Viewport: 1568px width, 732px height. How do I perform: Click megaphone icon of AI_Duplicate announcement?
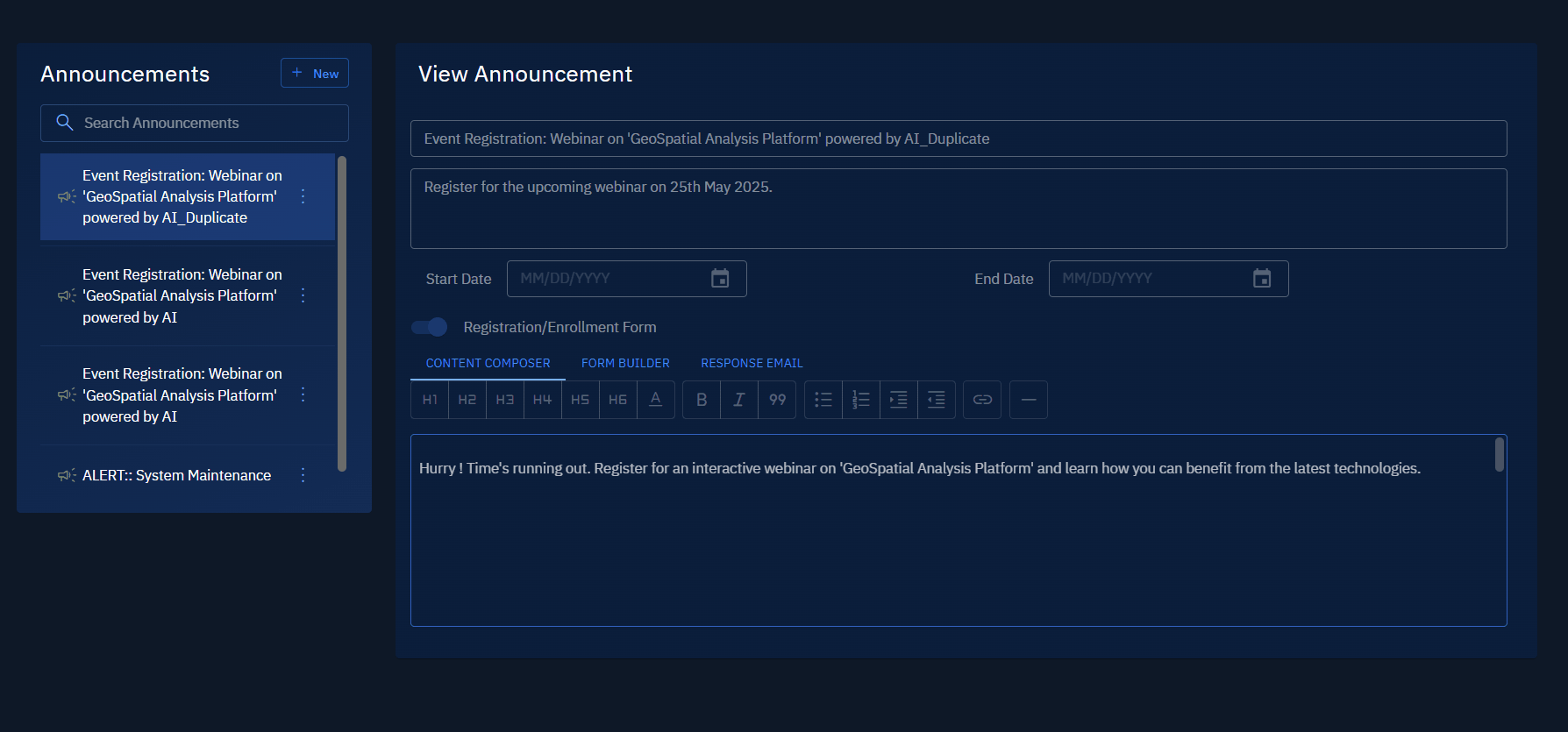tap(67, 196)
